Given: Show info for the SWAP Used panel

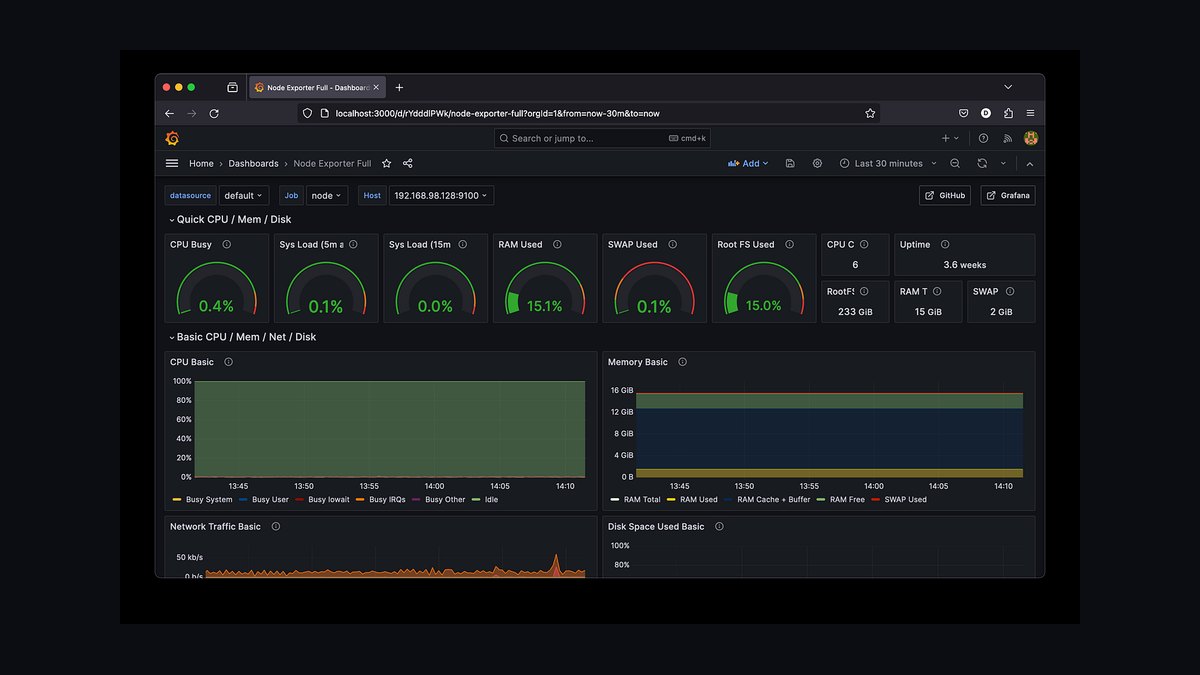Looking at the screenshot, I should 673,244.
